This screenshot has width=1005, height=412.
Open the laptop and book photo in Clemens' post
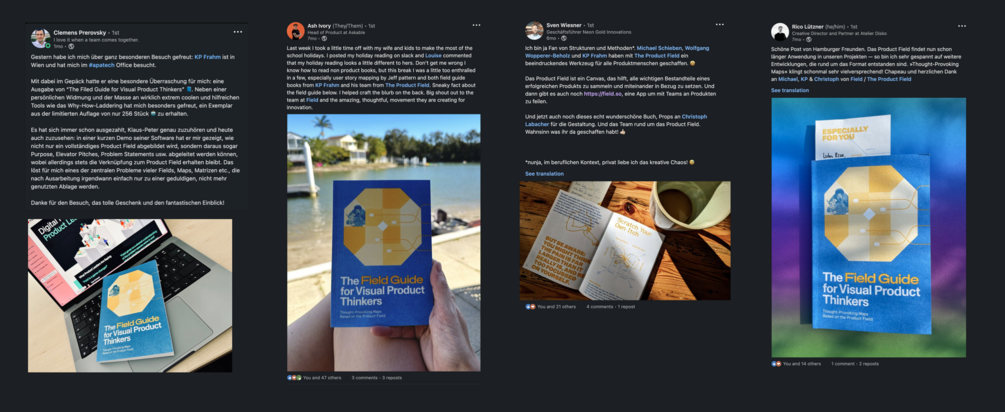coord(130,295)
